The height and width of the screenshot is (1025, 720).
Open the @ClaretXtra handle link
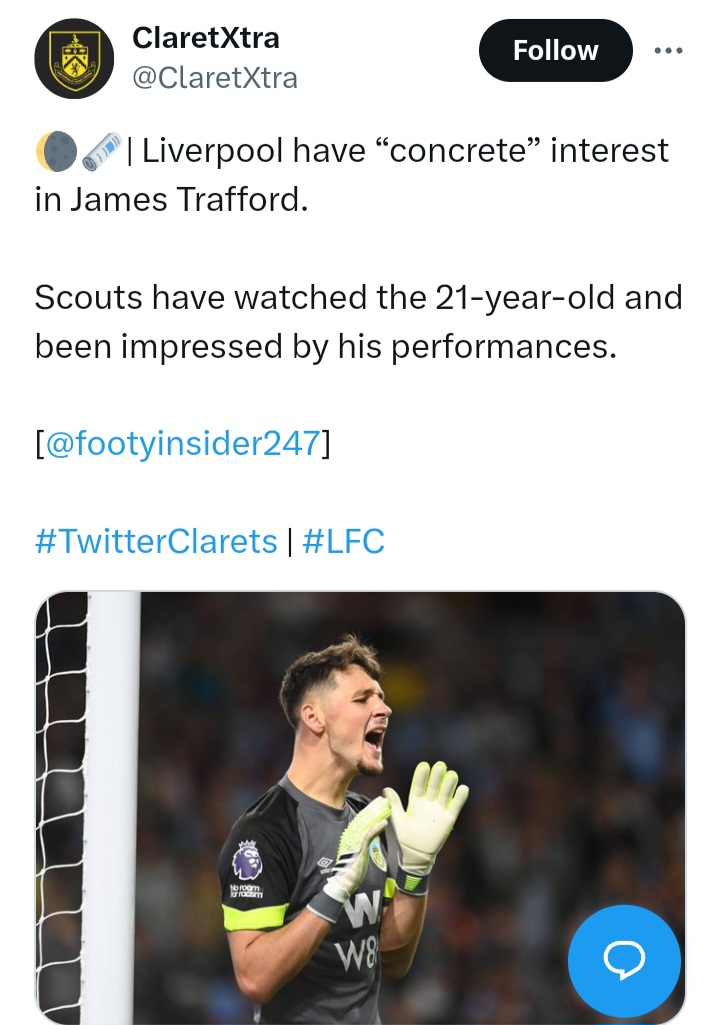point(215,77)
